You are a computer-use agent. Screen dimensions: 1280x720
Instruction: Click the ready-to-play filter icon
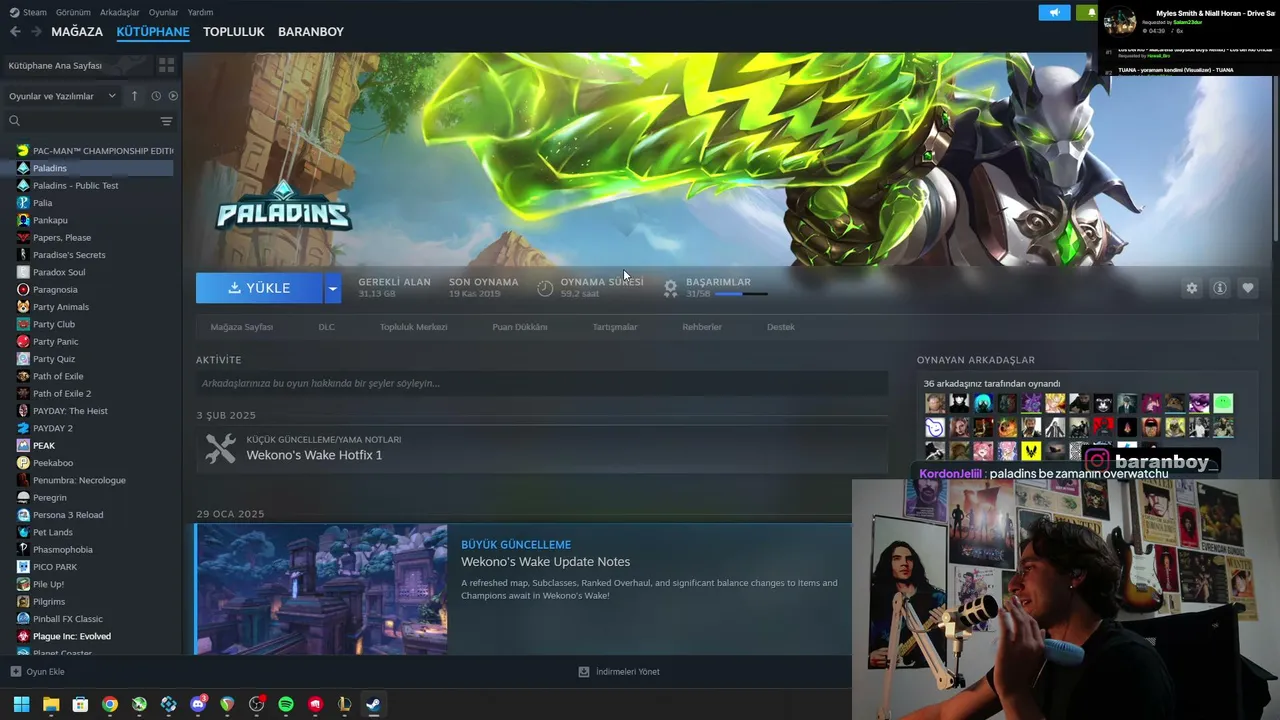tap(173, 96)
